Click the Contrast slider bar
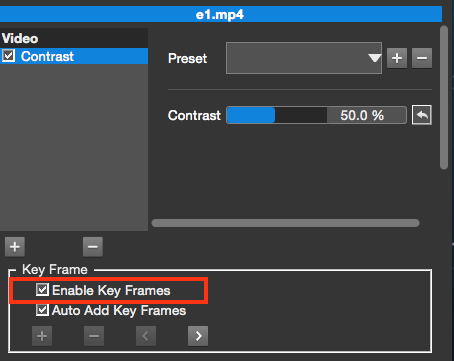Image resolution: width=454 pixels, height=361 pixels. [277, 115]
